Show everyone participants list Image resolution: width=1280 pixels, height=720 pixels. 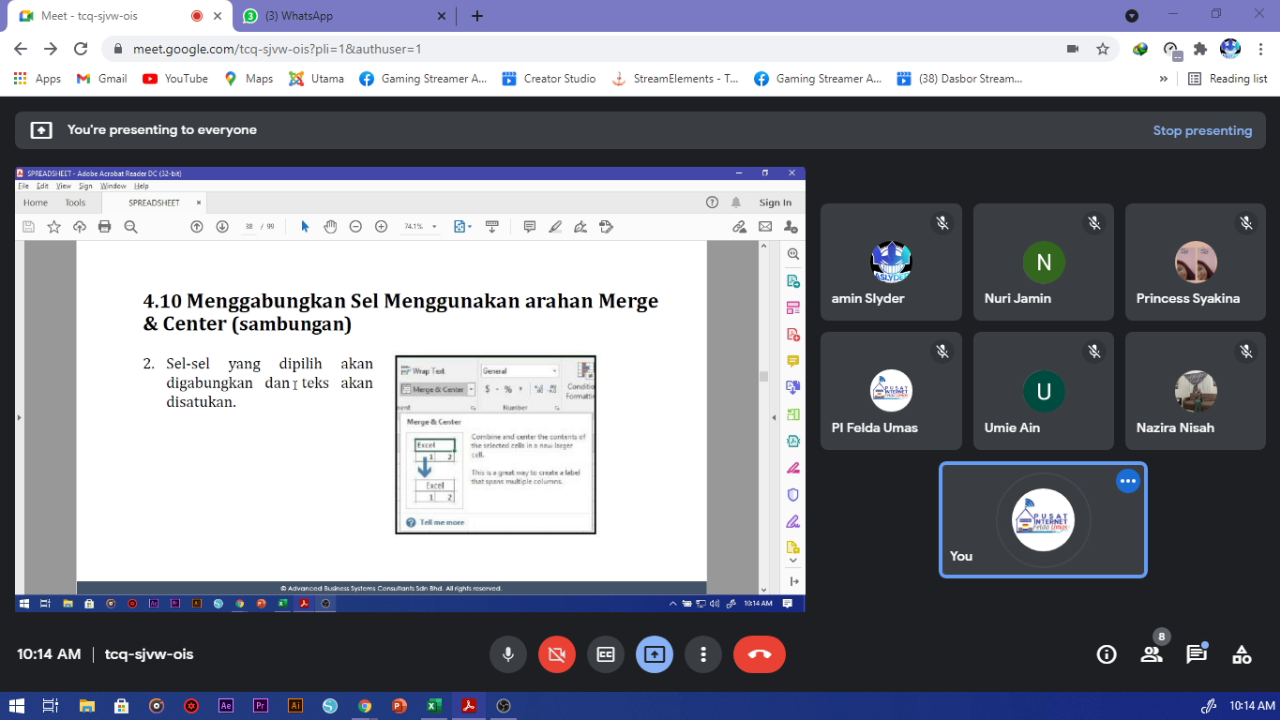pyautogui.click(x=1151, y=654)
